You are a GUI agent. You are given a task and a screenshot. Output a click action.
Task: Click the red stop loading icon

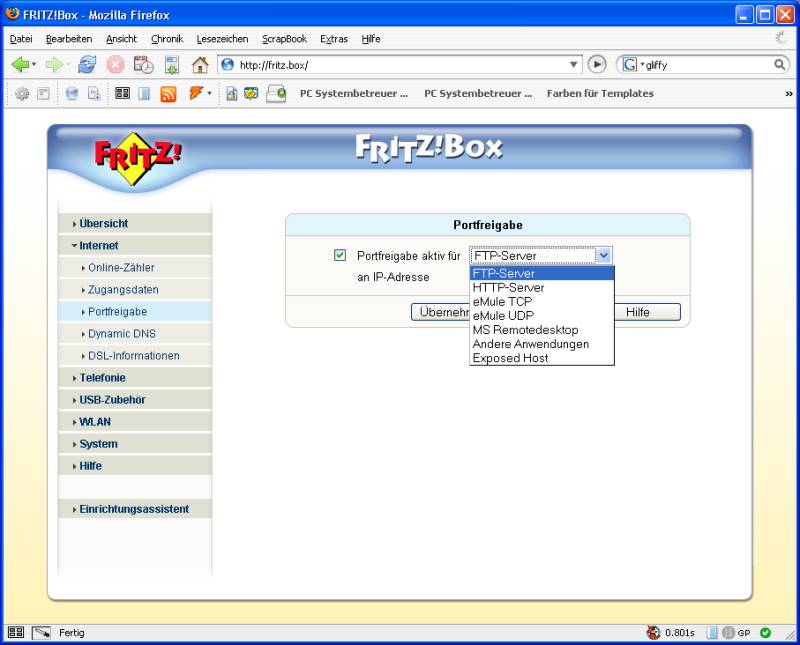115,65
